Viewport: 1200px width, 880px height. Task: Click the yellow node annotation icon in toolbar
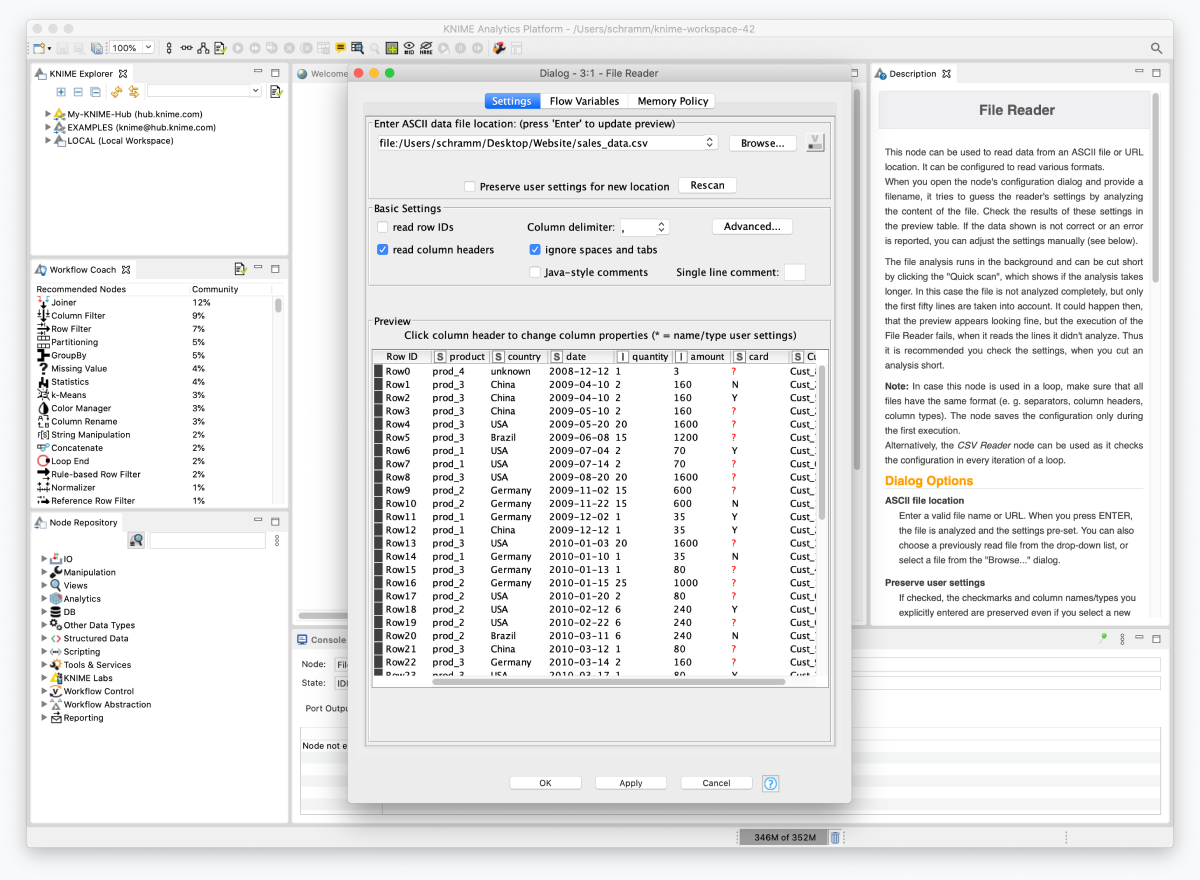340,48
